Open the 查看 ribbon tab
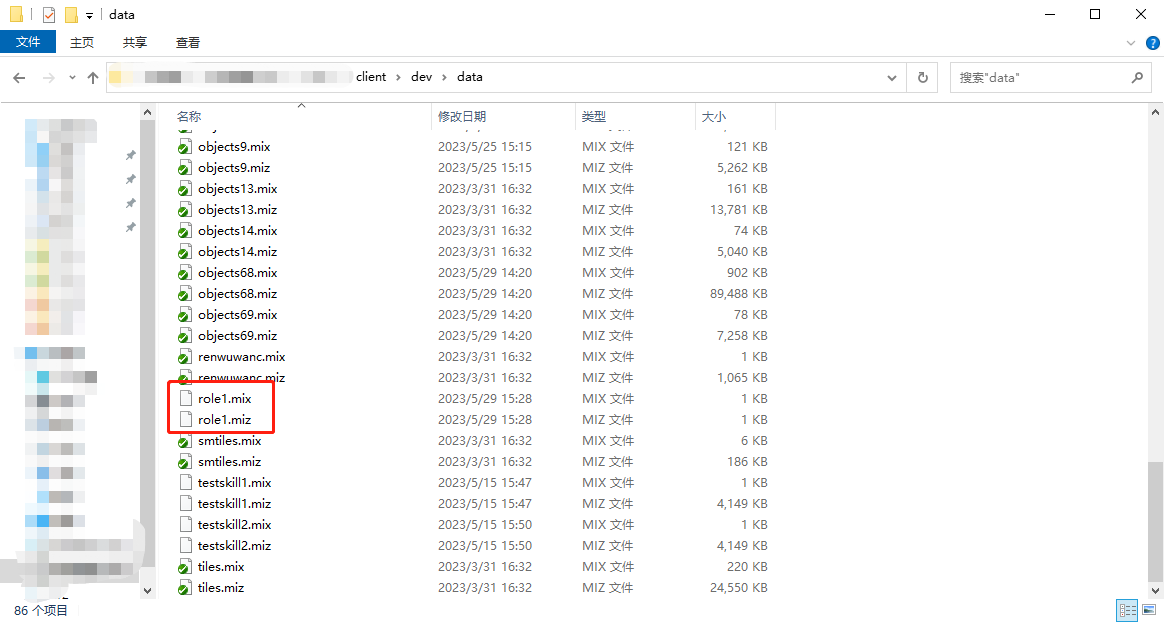Image resolution: width=1164 pixels, height=622 pixels. pyautogui.click(x=188, y=42)
